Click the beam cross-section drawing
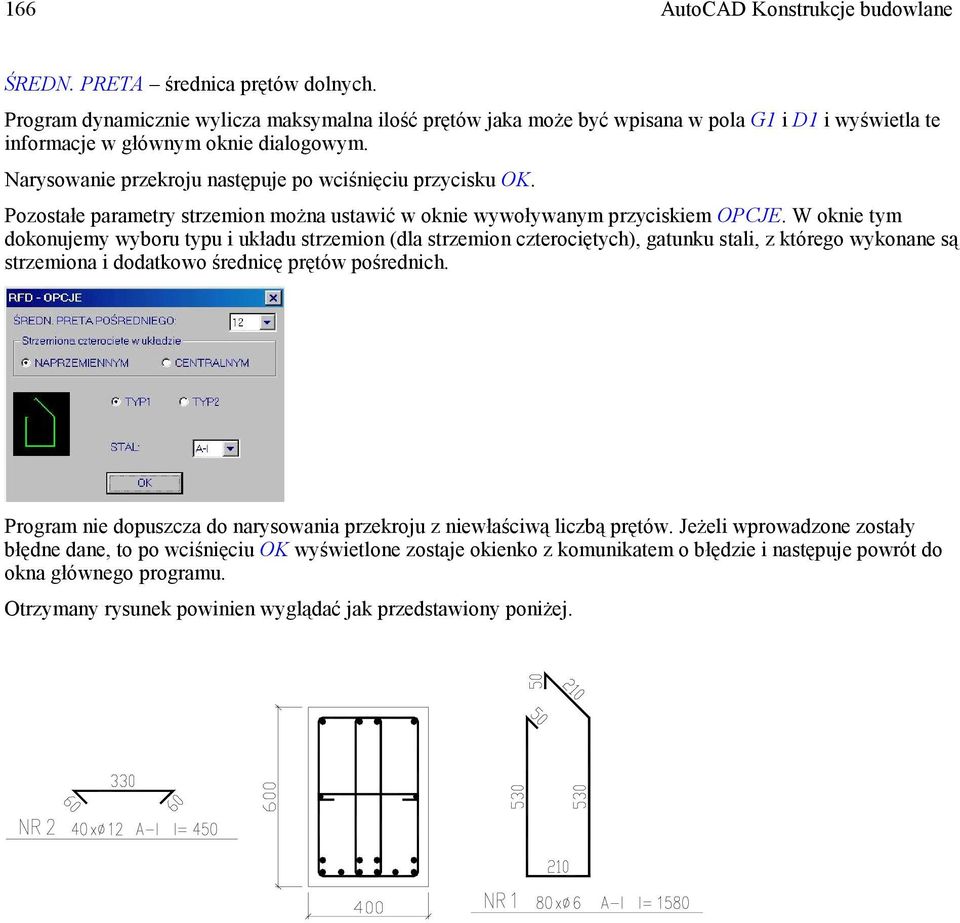960x923 pixels. coord(368,796)
